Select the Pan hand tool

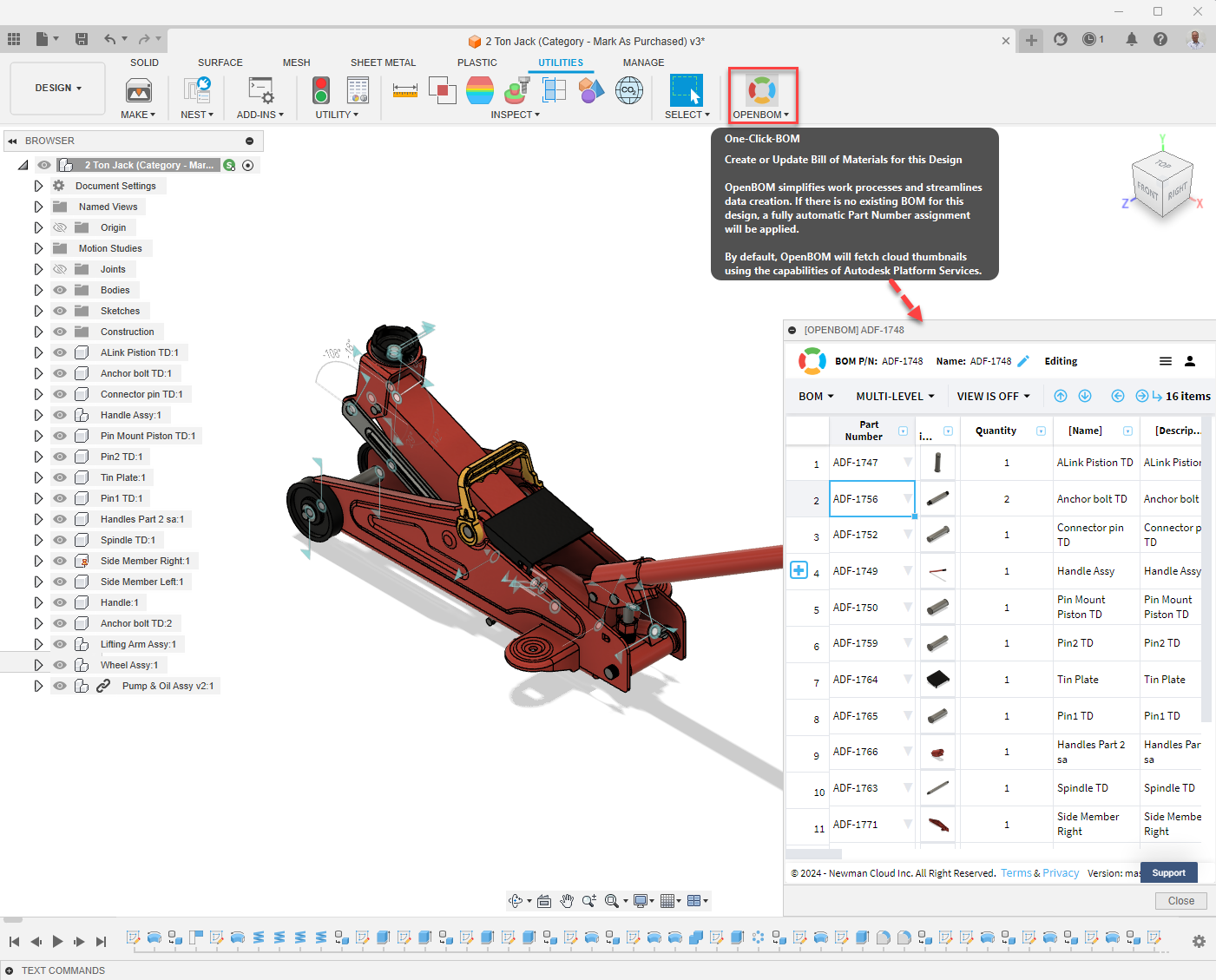coord(567,901)
